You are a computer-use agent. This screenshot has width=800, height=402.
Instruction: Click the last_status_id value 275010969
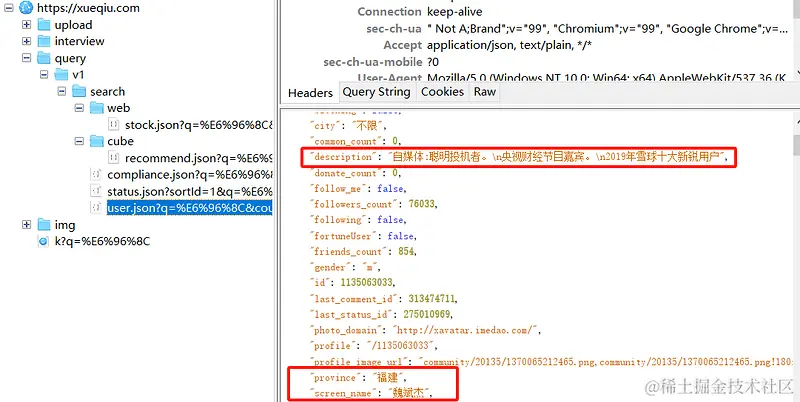pyautogui.click(x=427, y=314)
